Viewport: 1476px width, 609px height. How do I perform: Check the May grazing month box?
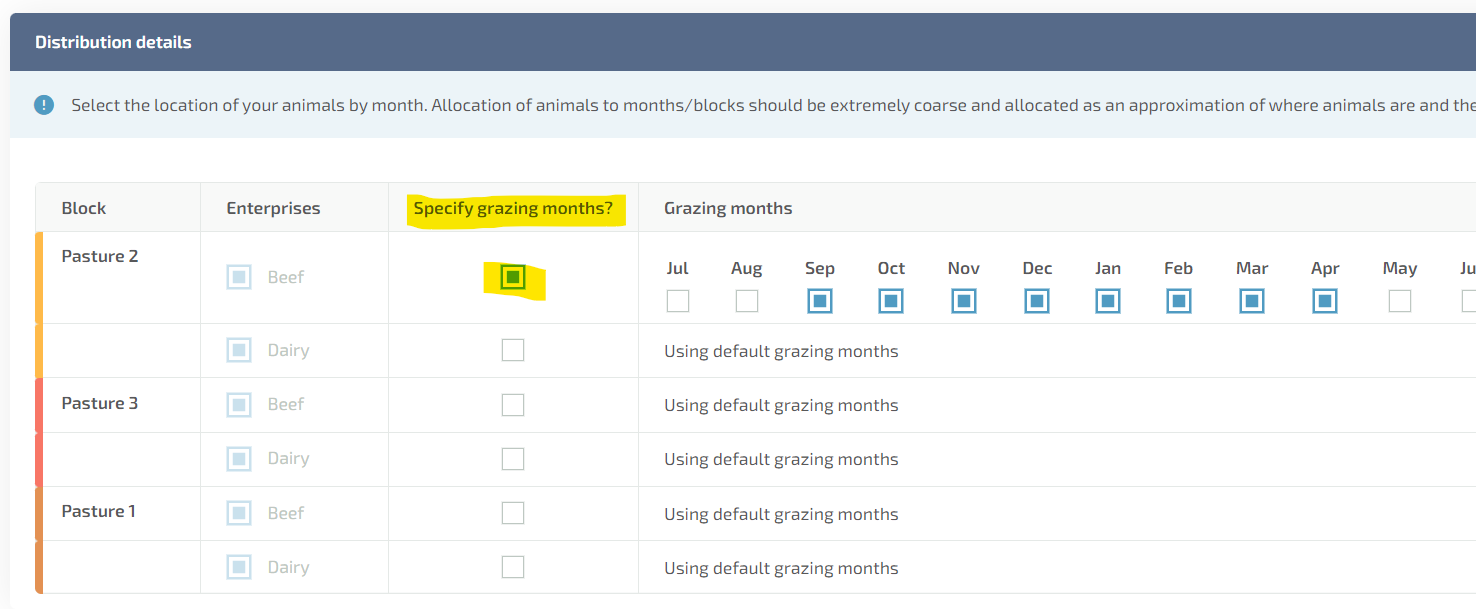click(x=1400, y=301)
